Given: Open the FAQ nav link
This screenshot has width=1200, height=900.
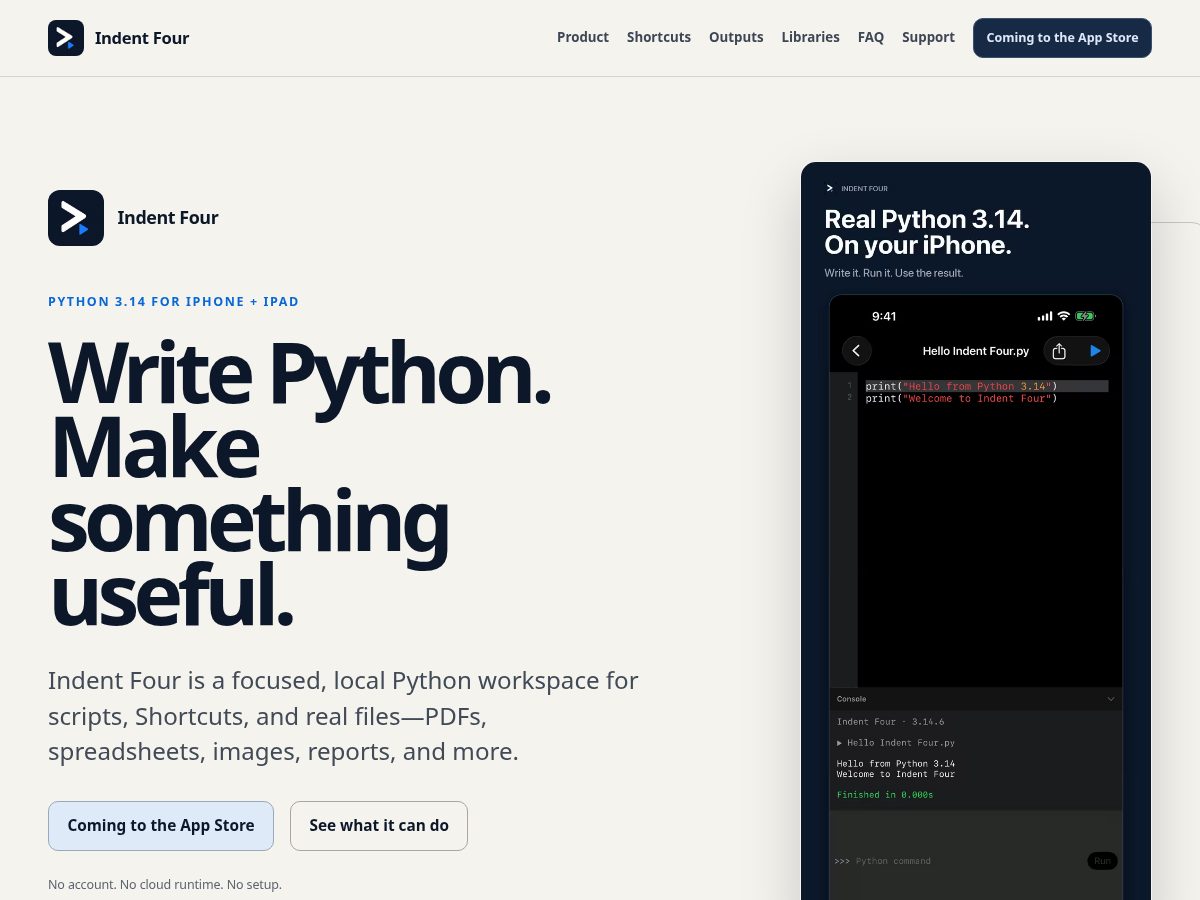Looking at the screenshot, I should point(871,37).
